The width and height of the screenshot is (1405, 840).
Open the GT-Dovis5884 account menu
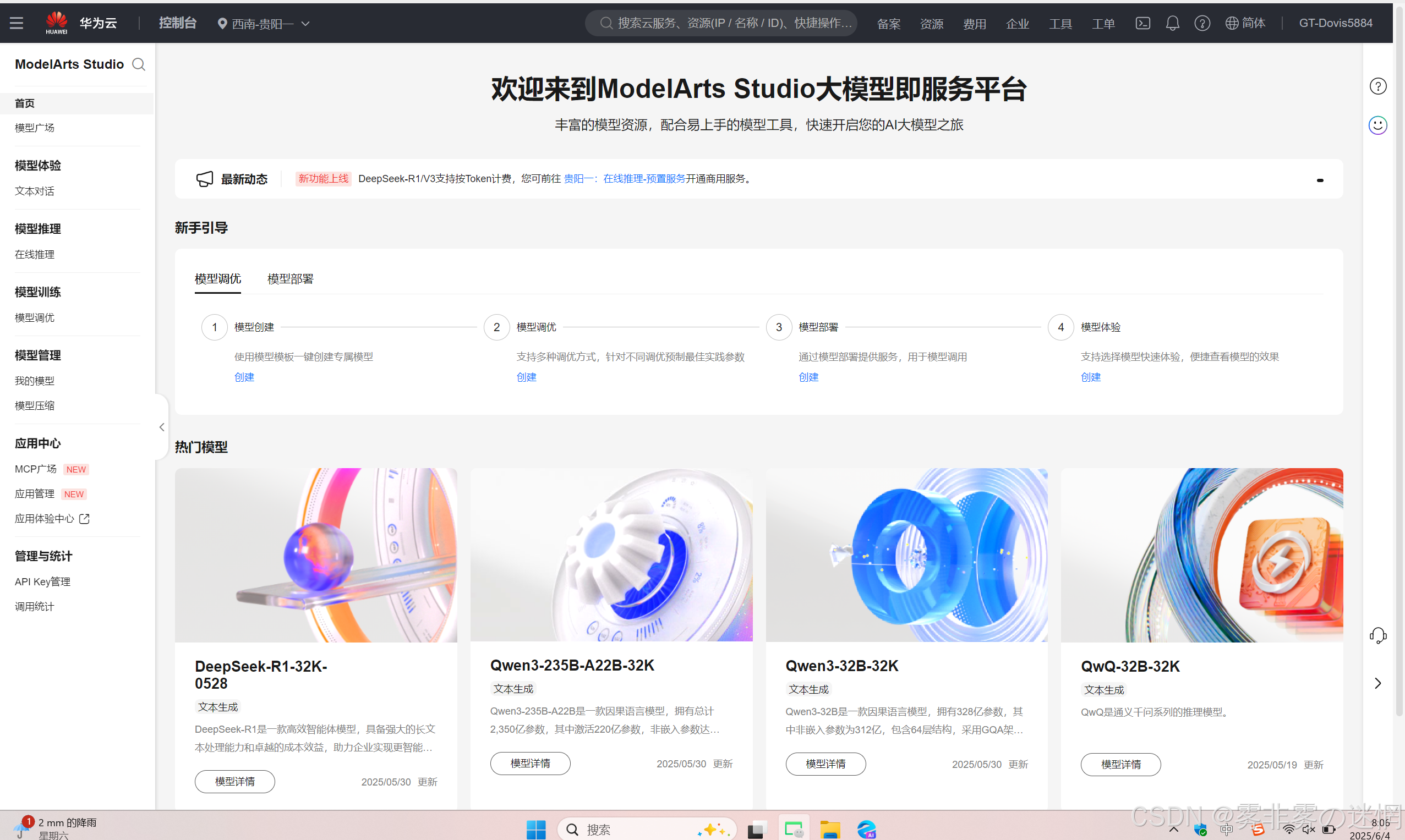1335,23
